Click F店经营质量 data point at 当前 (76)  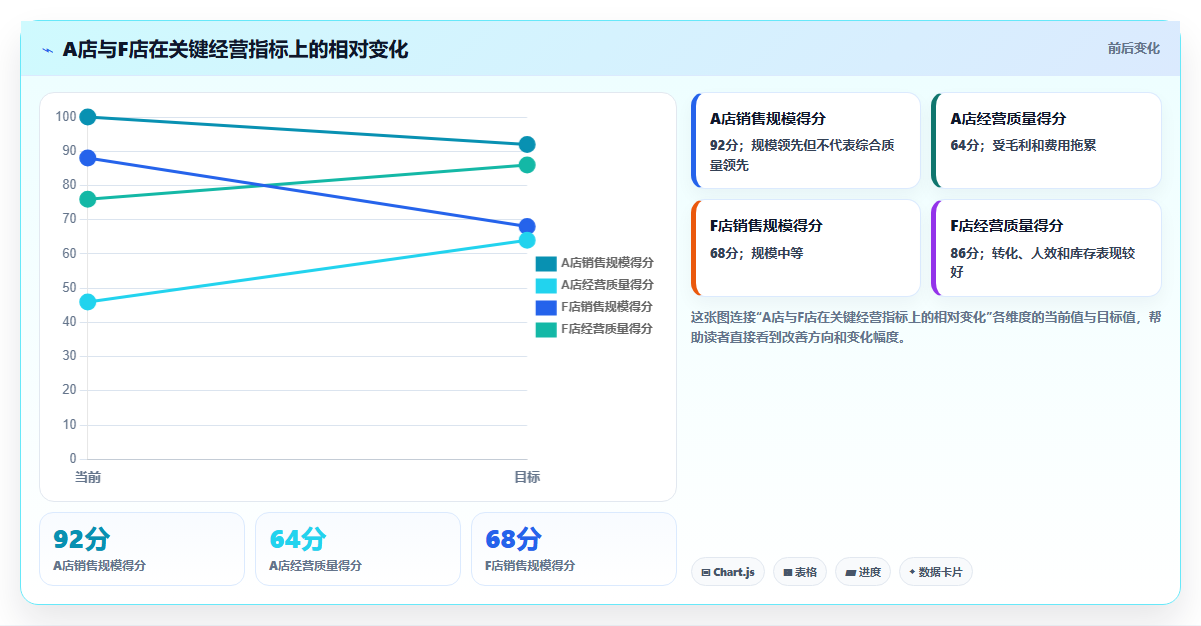88,199
